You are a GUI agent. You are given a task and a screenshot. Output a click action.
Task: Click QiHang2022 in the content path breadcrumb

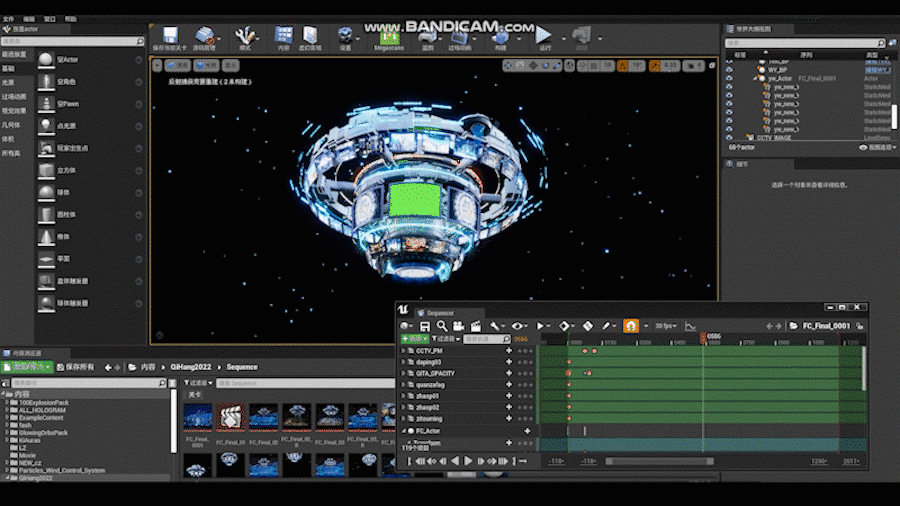[x=191, y=367]
